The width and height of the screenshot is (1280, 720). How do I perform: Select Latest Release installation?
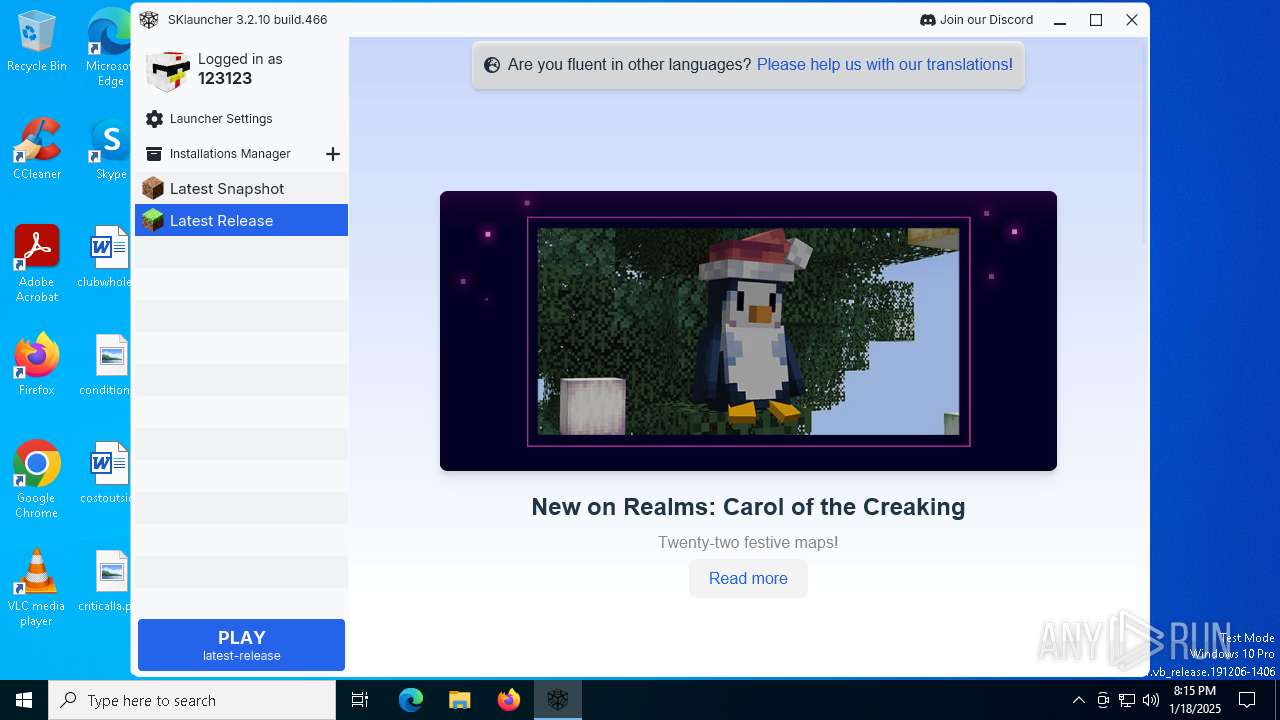[x=241, y=220]
